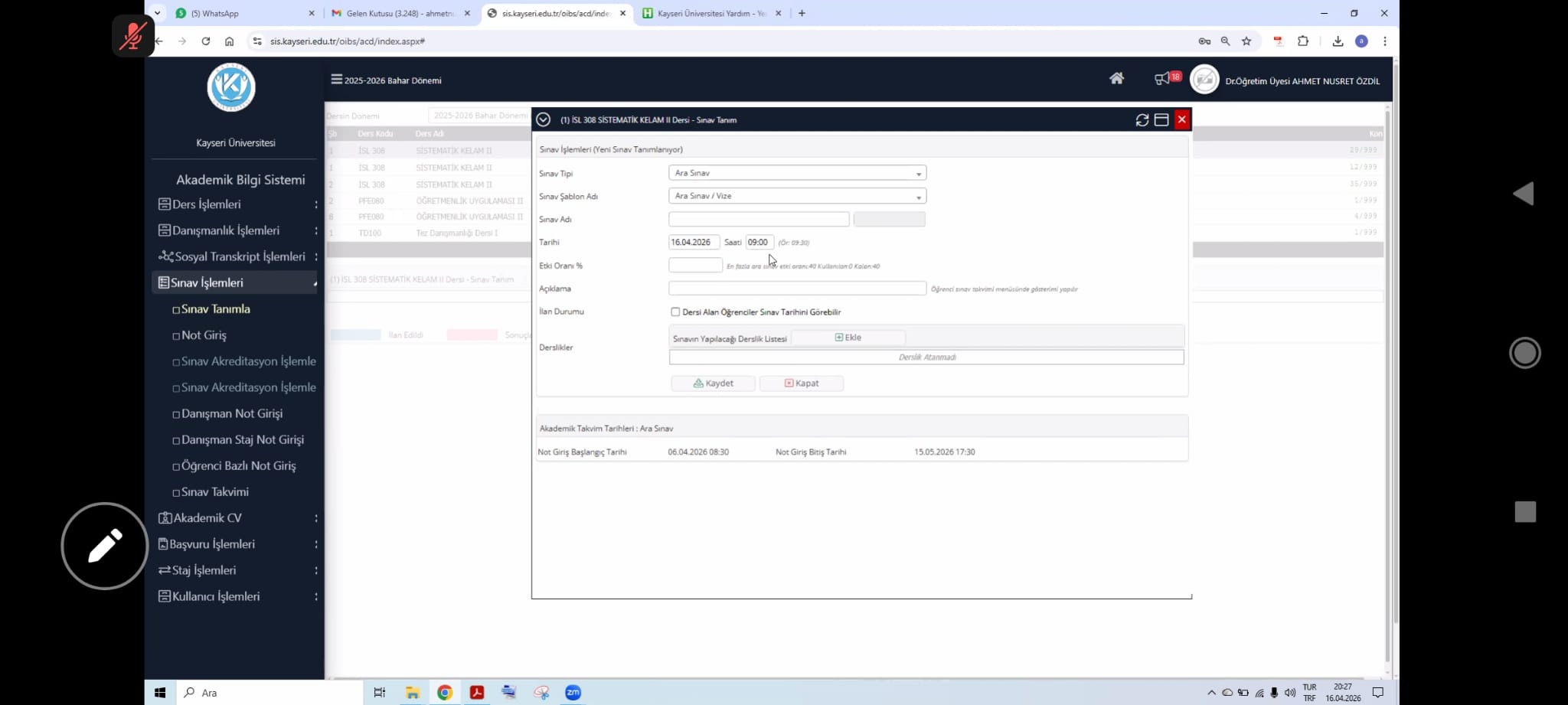Click the Etki Oranı % input field
This screenshot has height=705, width=1568.
tap(695, 266)
